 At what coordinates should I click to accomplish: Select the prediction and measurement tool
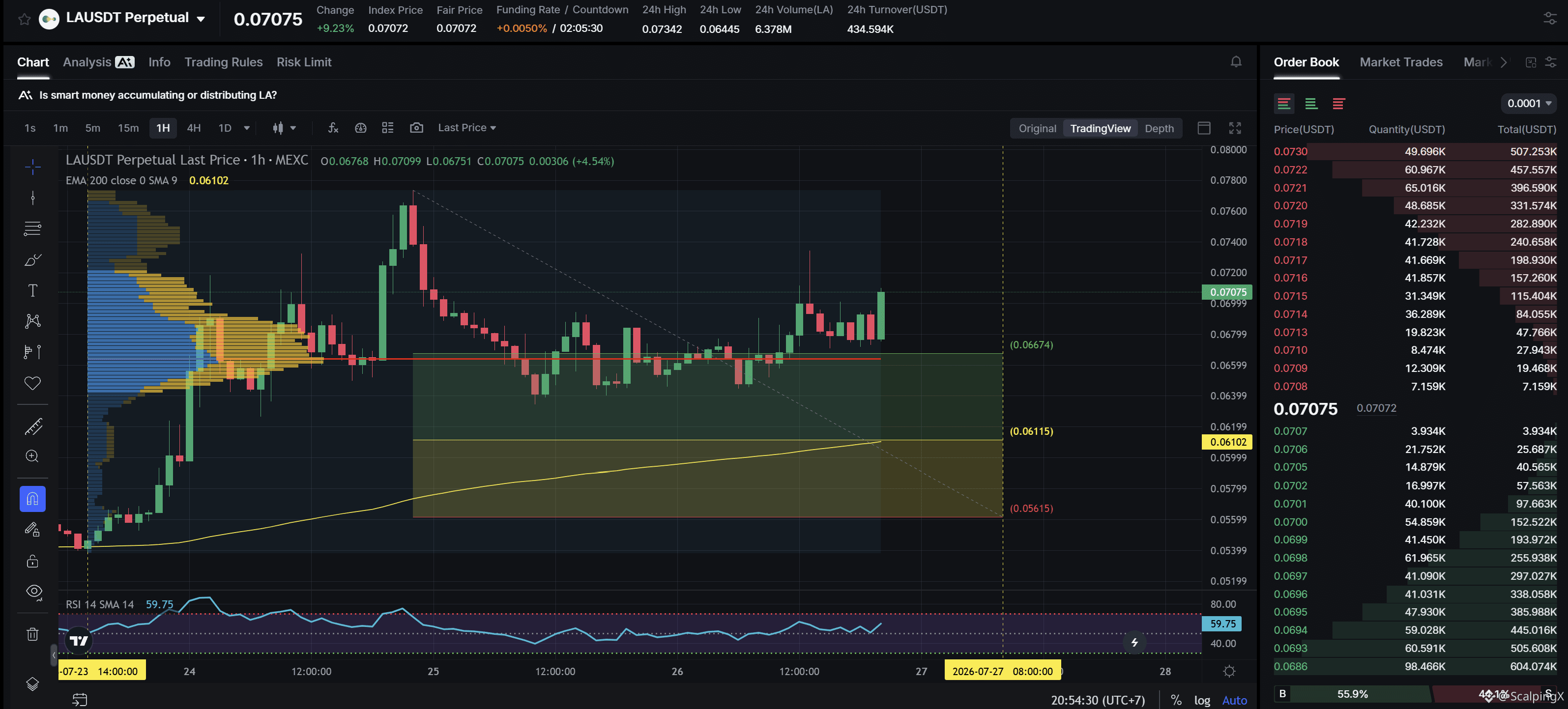(33, 352)
